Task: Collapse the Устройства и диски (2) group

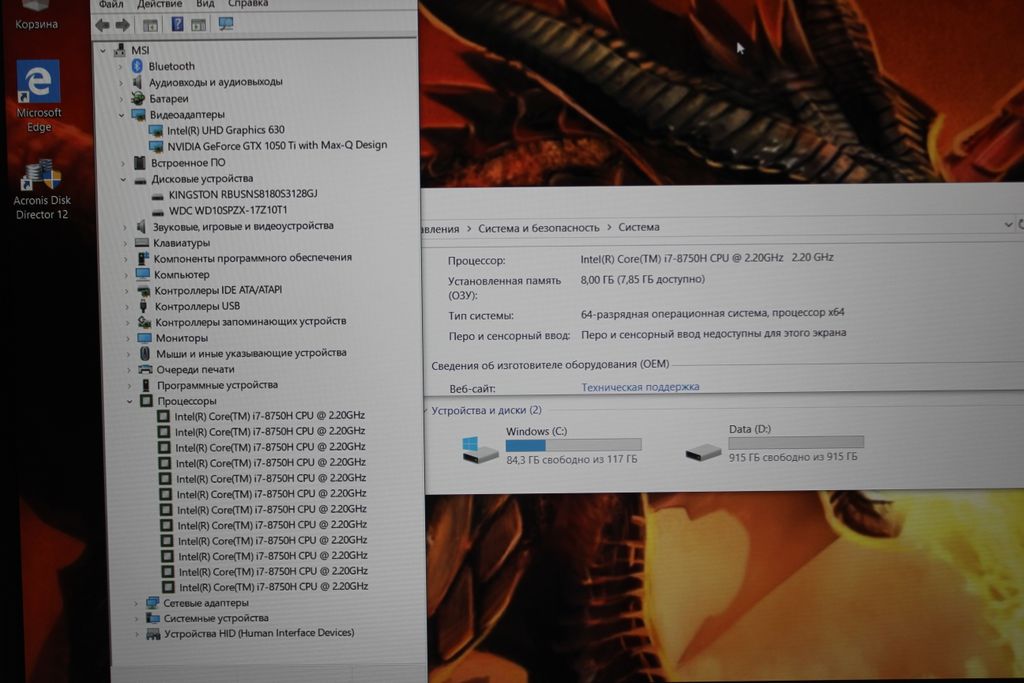Action: (x=425, y=411)
